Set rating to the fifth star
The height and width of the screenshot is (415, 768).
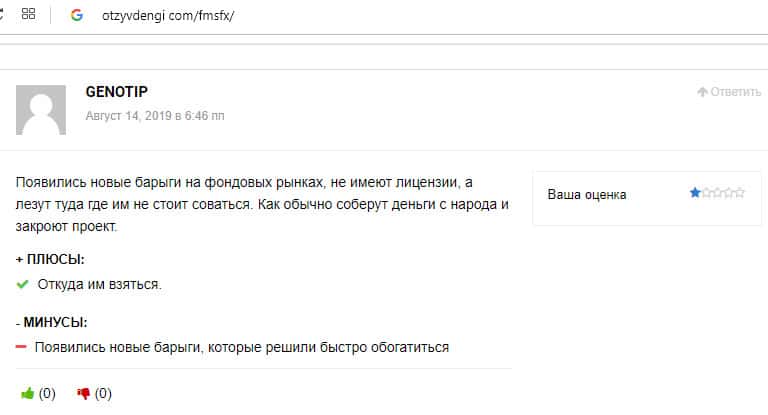pyautogui.click(x=739, y=193)
